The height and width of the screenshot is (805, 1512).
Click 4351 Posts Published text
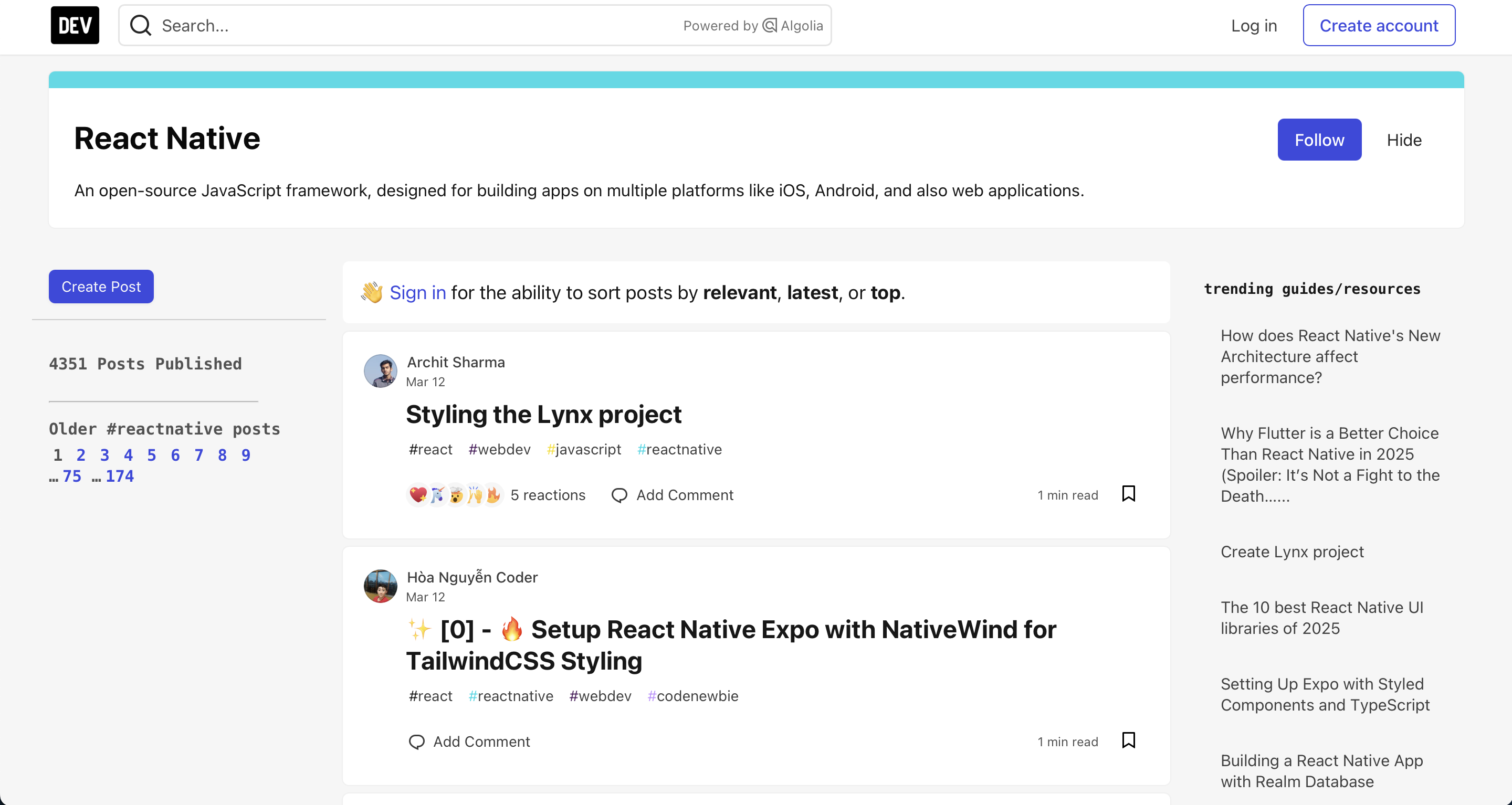pyautogui.click(x=145, y=364)
